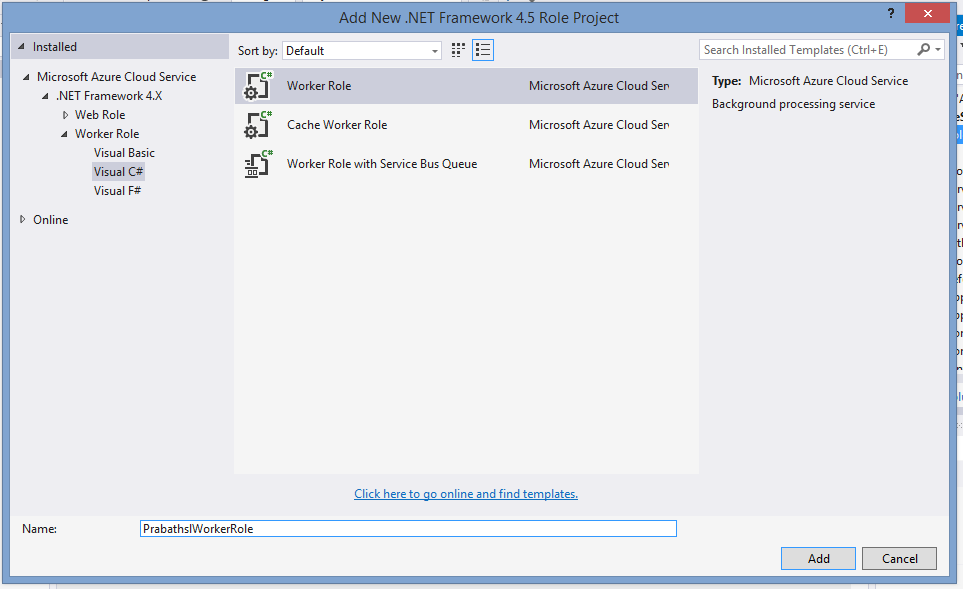Screen dimensions: 963x589
Task: Select the Worker Role template icon
Action: point(258,86)
